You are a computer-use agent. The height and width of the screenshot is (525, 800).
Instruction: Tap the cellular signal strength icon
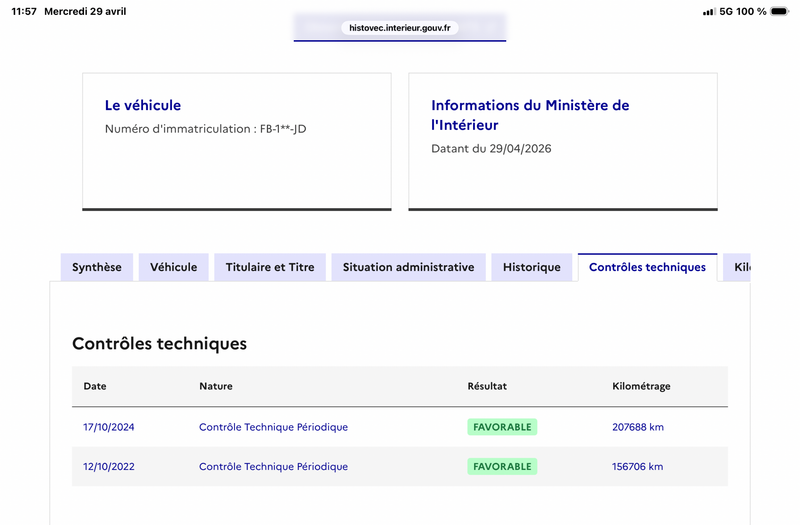click(x=709, y=12)
